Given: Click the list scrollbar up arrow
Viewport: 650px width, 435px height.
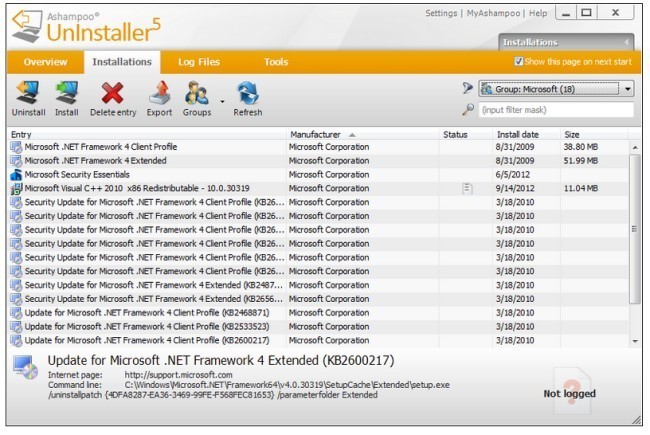Looking at the screenshot, I should (635, 148).
